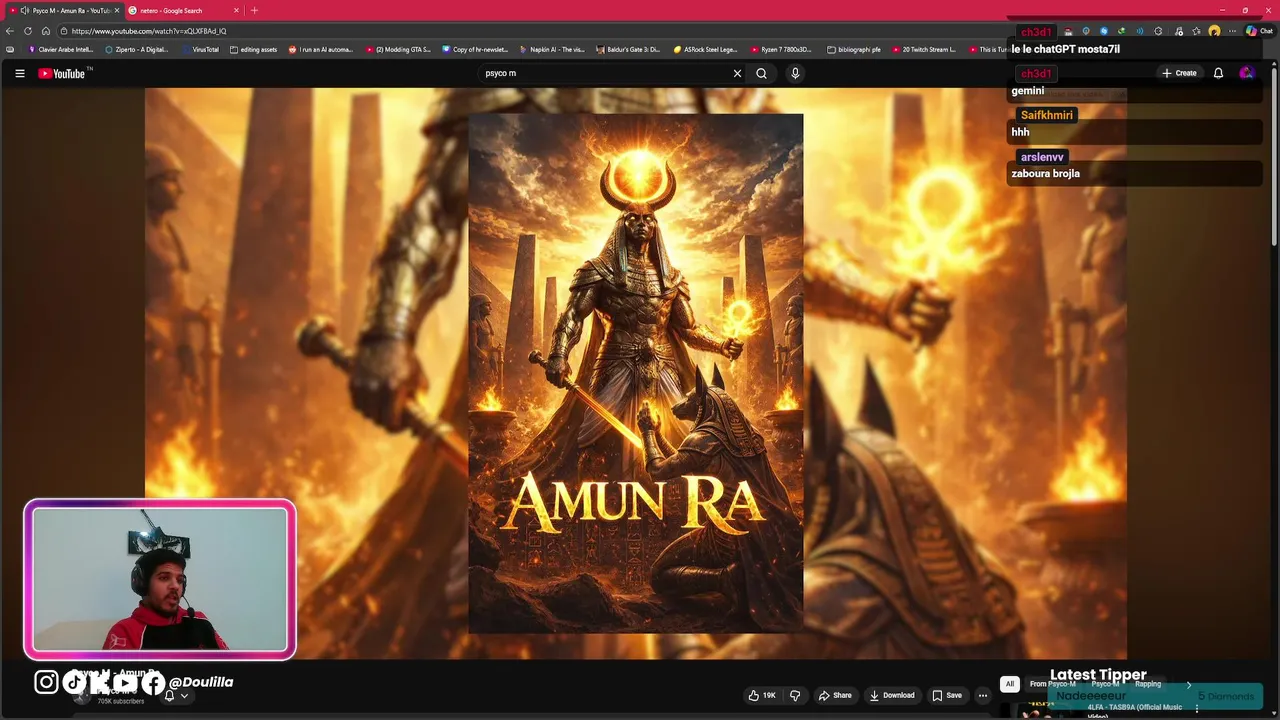Open Copilot Chat in browser toolbar

coord(1259,31)
